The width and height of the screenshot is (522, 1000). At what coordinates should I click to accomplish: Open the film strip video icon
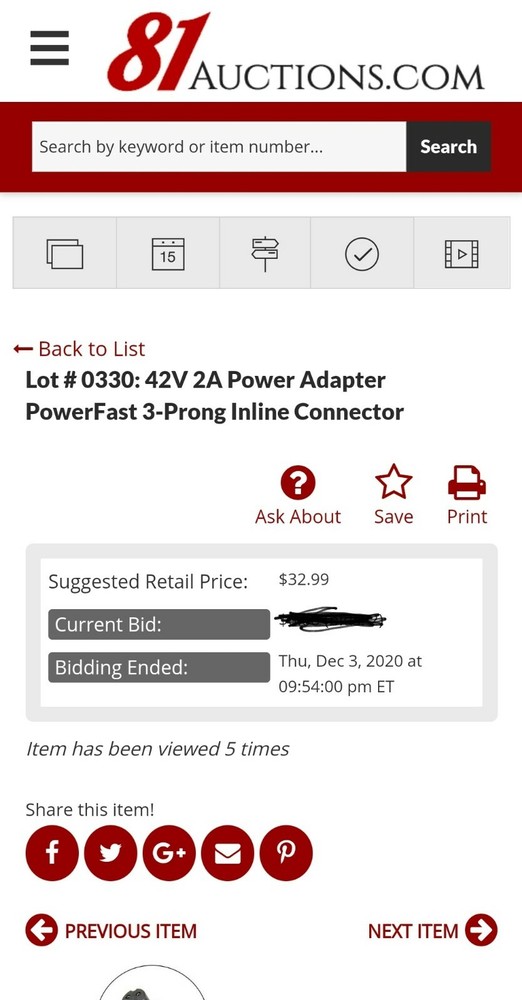[x=461, y=253]
